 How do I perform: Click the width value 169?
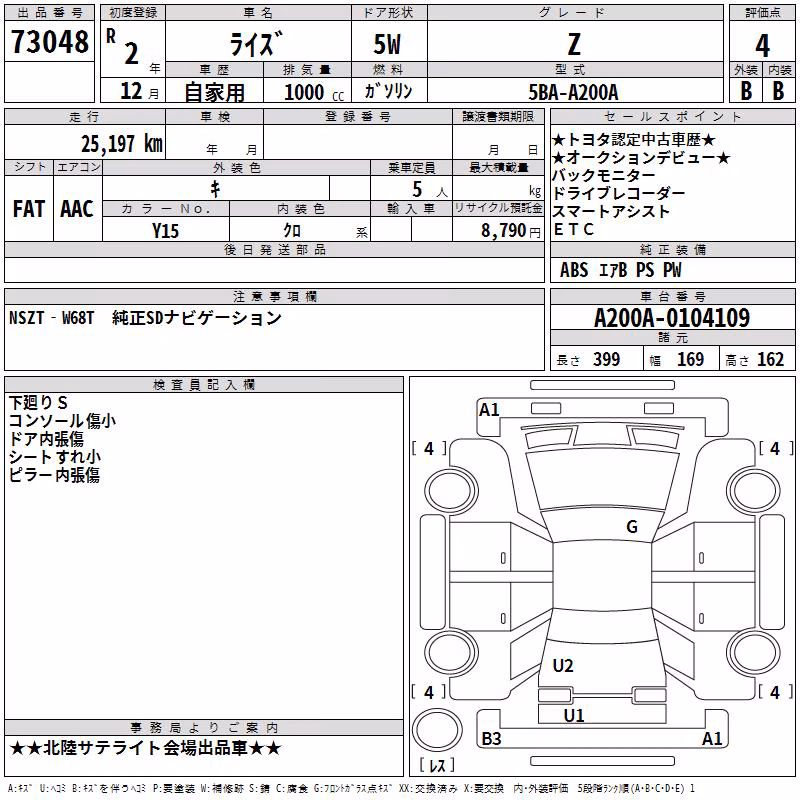(690, 359)
